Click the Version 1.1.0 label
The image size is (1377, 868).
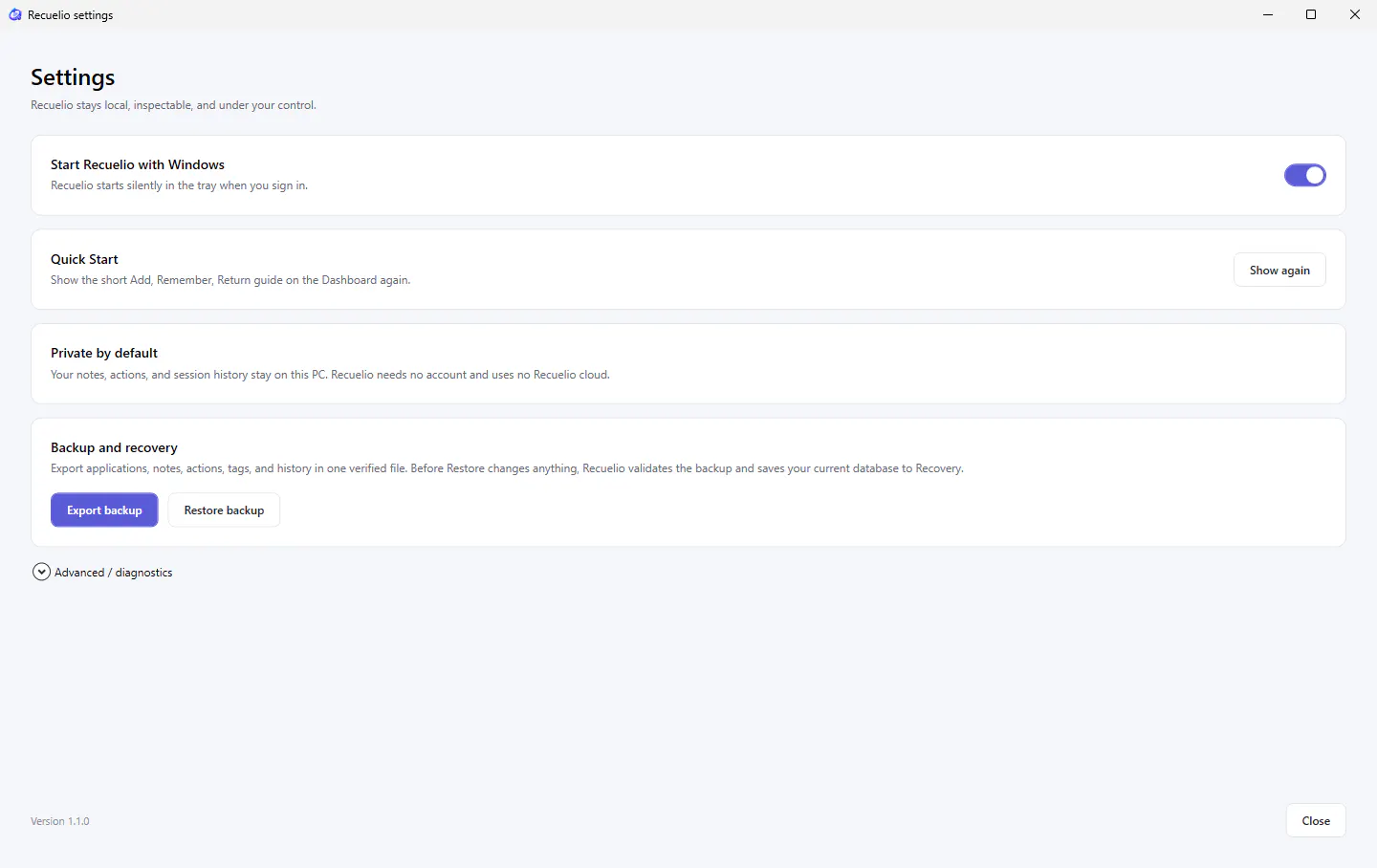click(60, 821)
